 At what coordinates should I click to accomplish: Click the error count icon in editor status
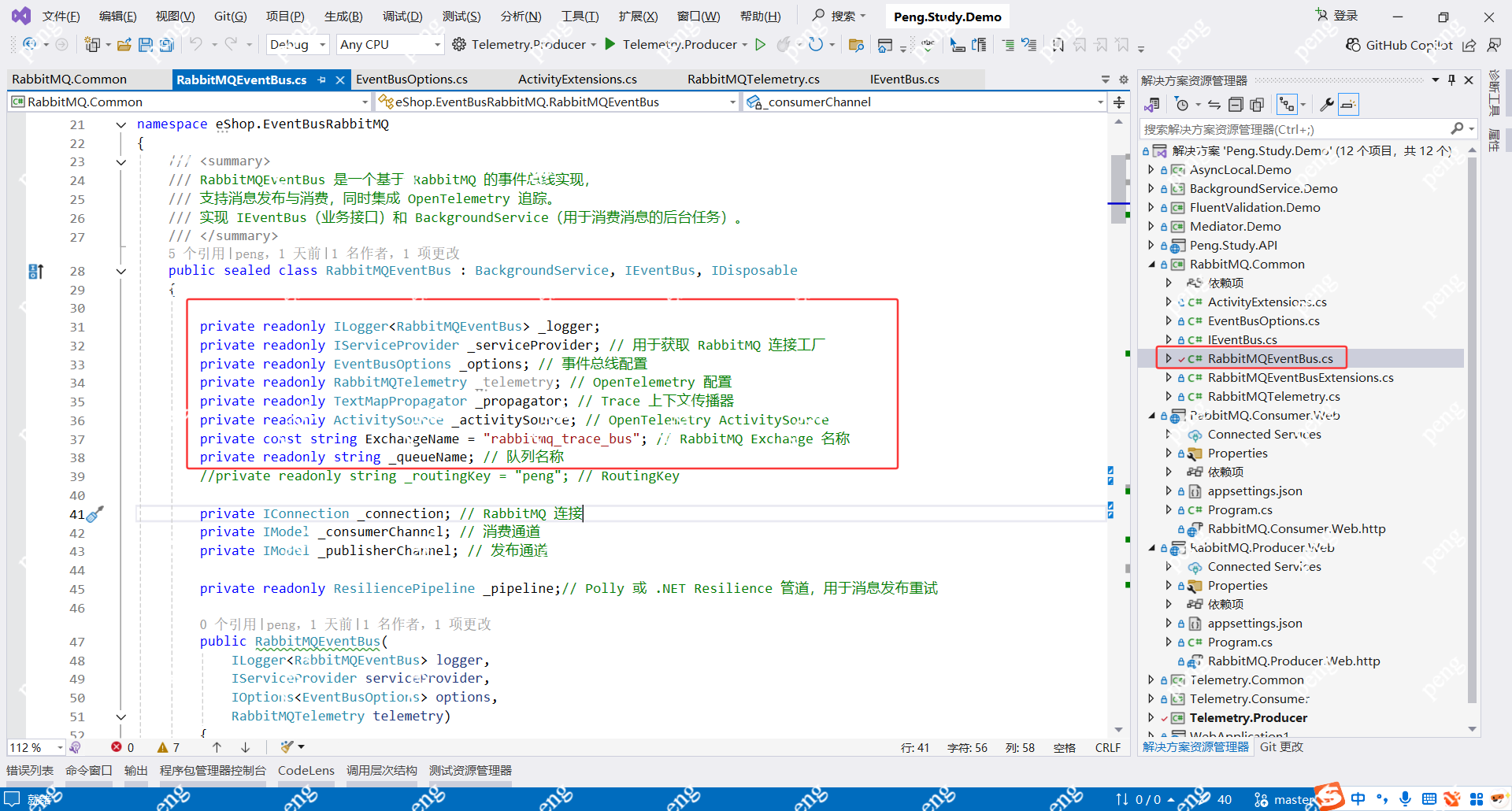(x=117, y=747)
